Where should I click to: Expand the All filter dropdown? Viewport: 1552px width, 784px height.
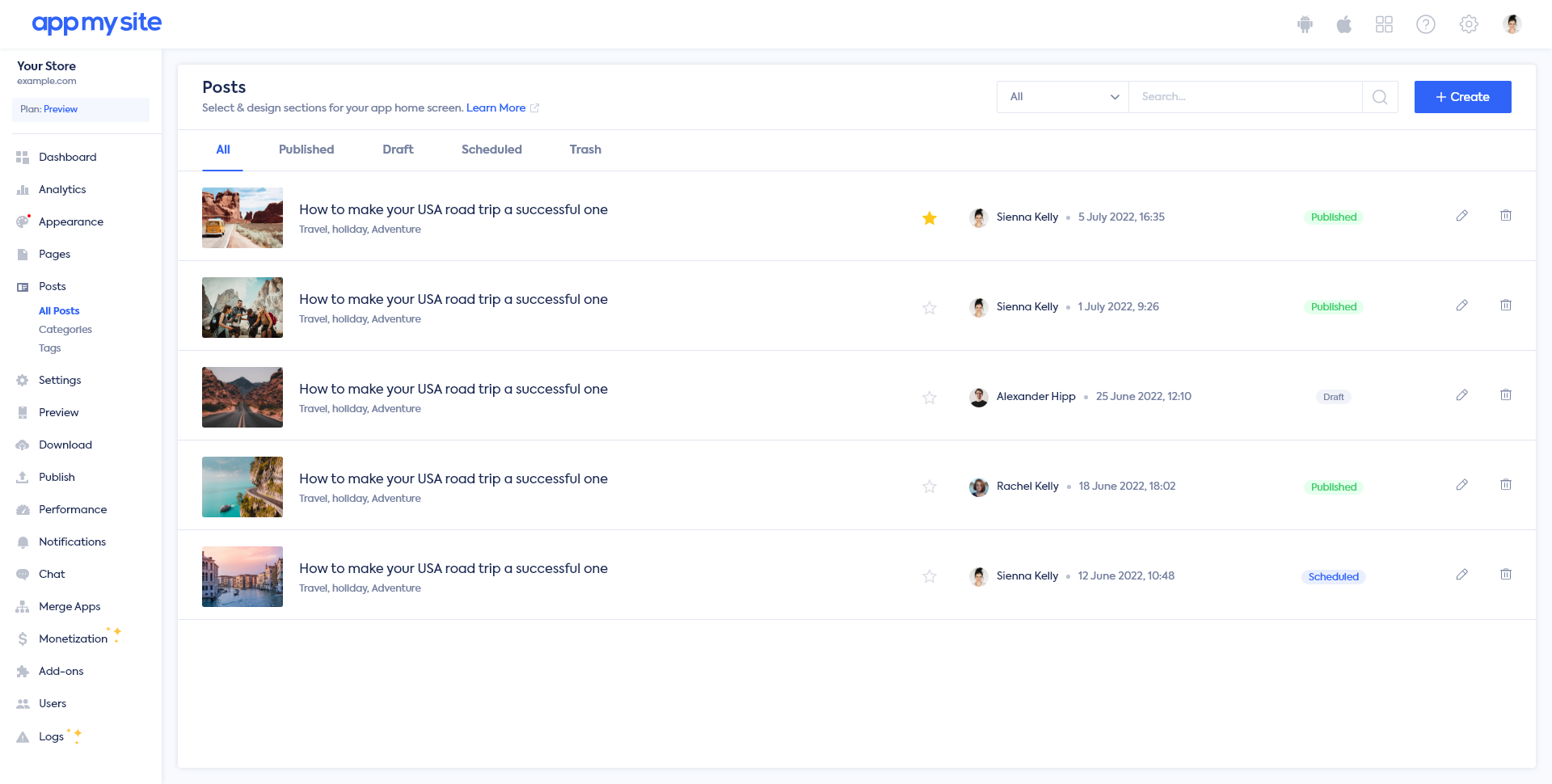pos(1063,97)
